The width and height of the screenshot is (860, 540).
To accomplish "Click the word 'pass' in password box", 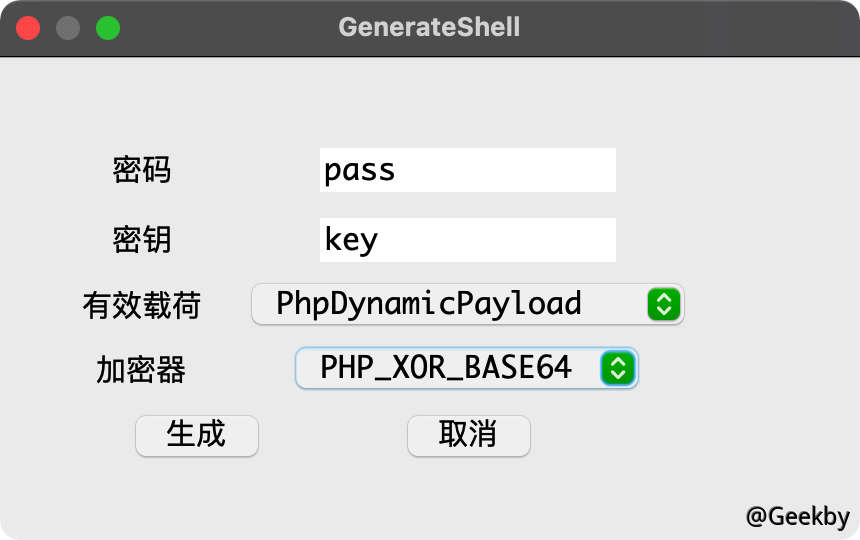I will pos(359,171).
